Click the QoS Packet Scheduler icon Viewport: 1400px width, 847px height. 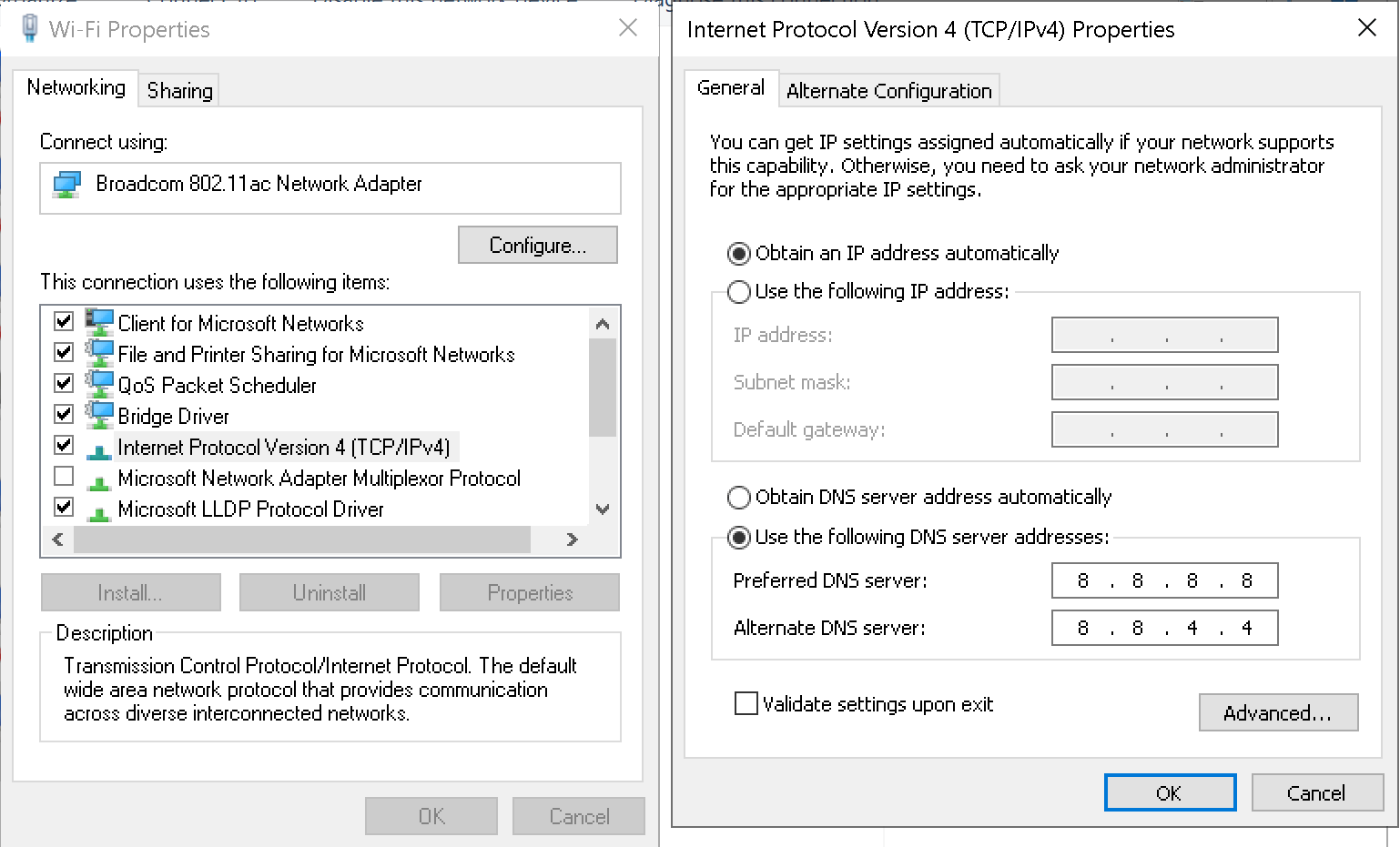pos(100,383)
